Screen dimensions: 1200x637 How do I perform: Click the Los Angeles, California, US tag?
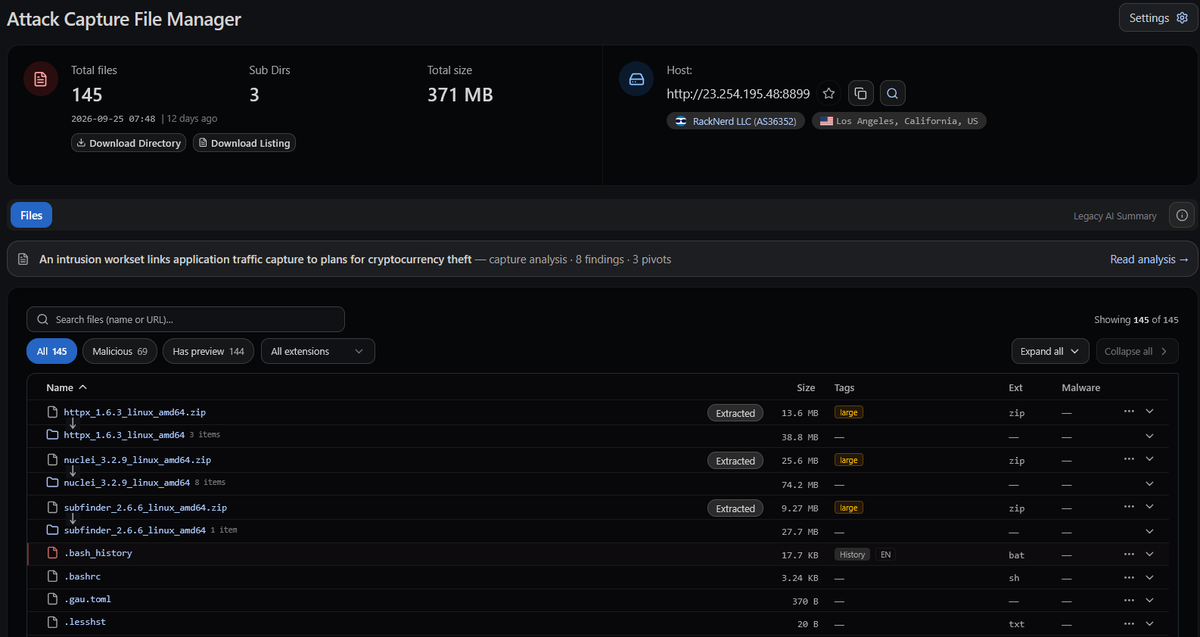point(898,121)
